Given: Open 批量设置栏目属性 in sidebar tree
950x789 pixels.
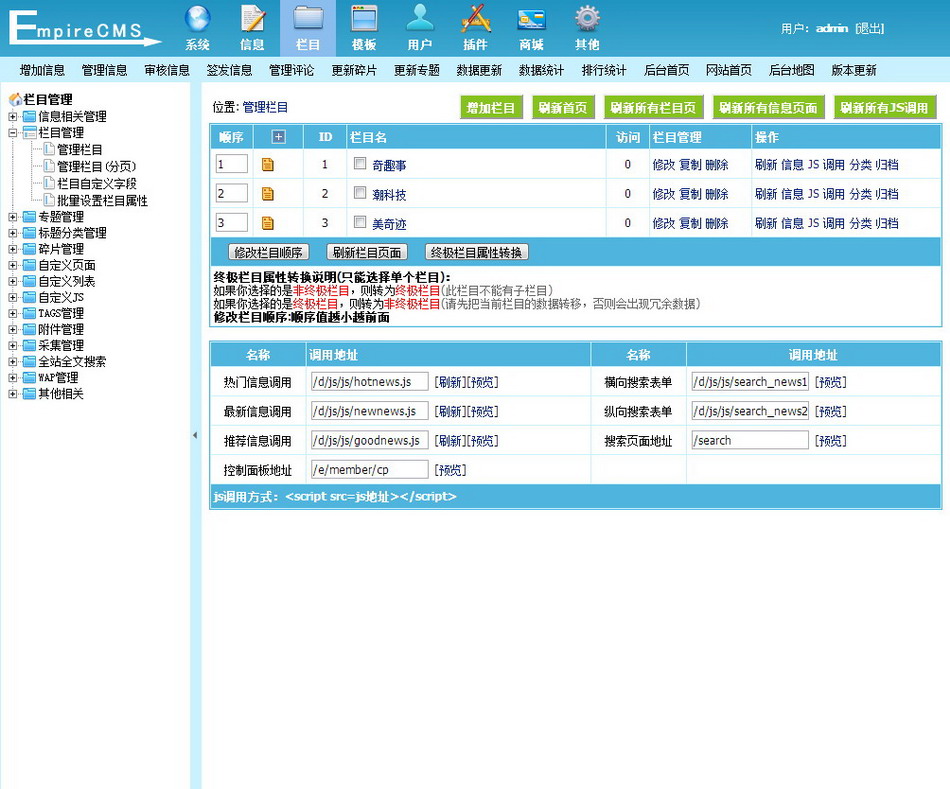Looking at the screenshot, I should [102, 201].
